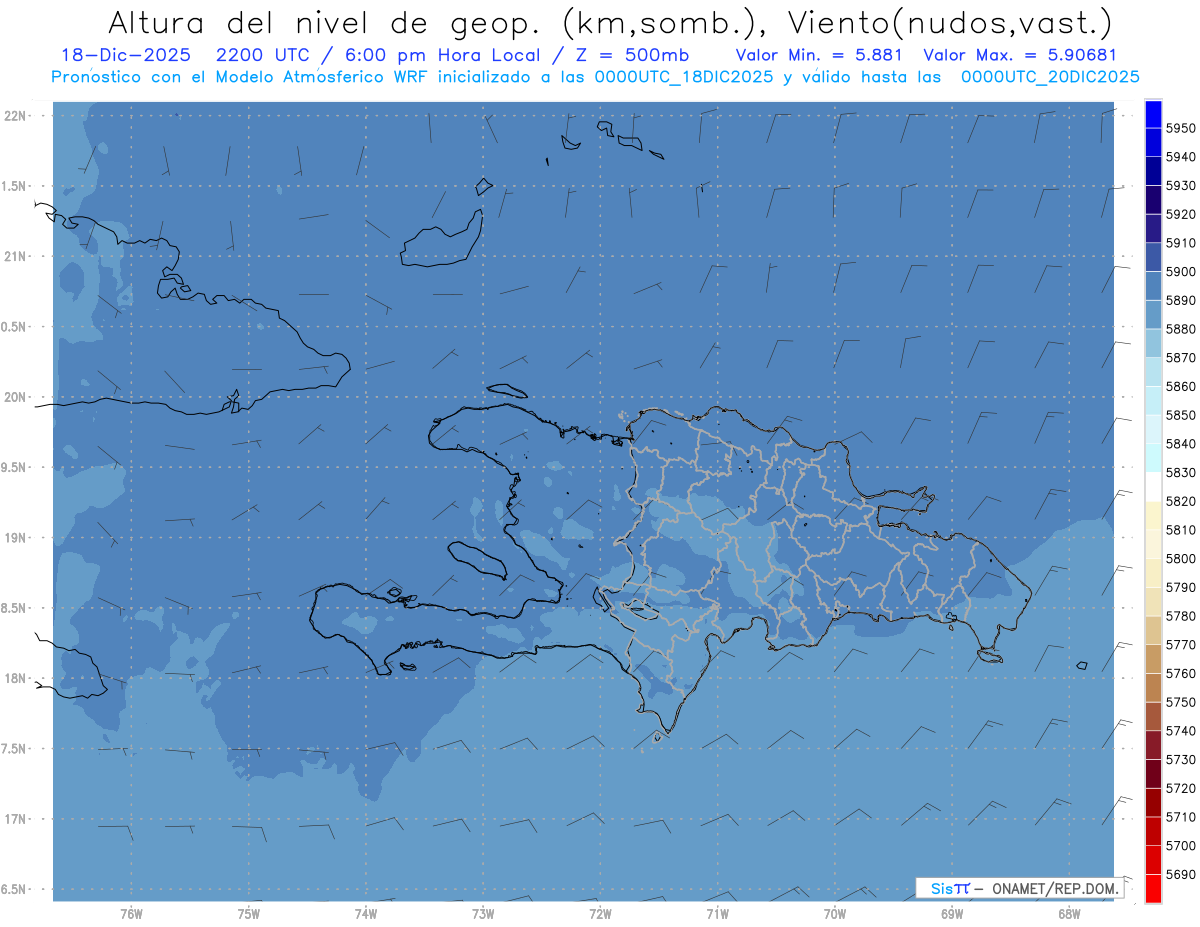This screenshot has height=927, width=1200.
Task: Click the 5700 colorbar value
Action: pos(1181,845)
